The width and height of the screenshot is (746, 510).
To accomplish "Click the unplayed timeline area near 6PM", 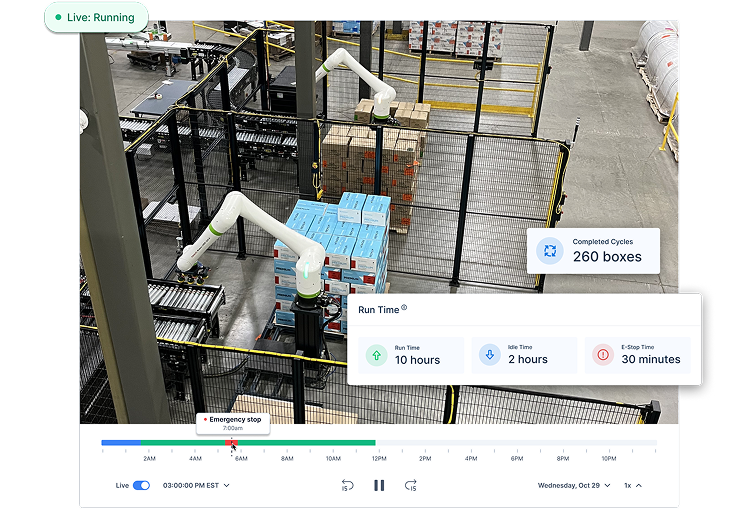I will 517,443.
